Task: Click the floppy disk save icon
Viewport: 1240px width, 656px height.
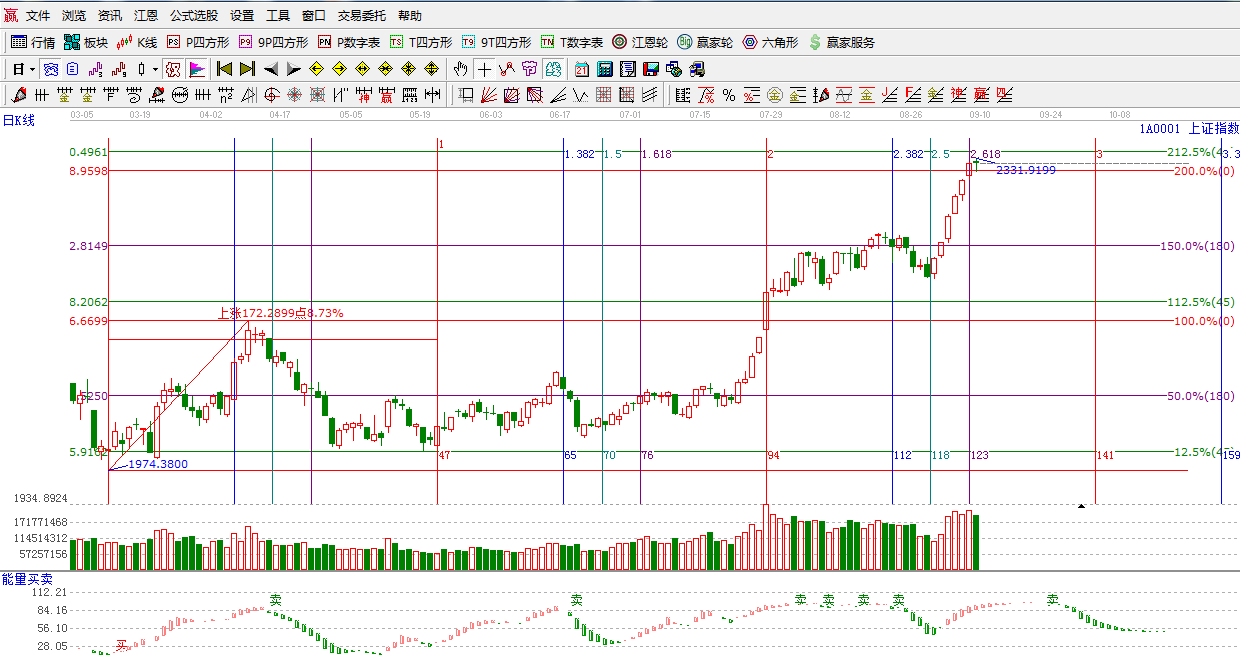Action: (x=651, y=69)
